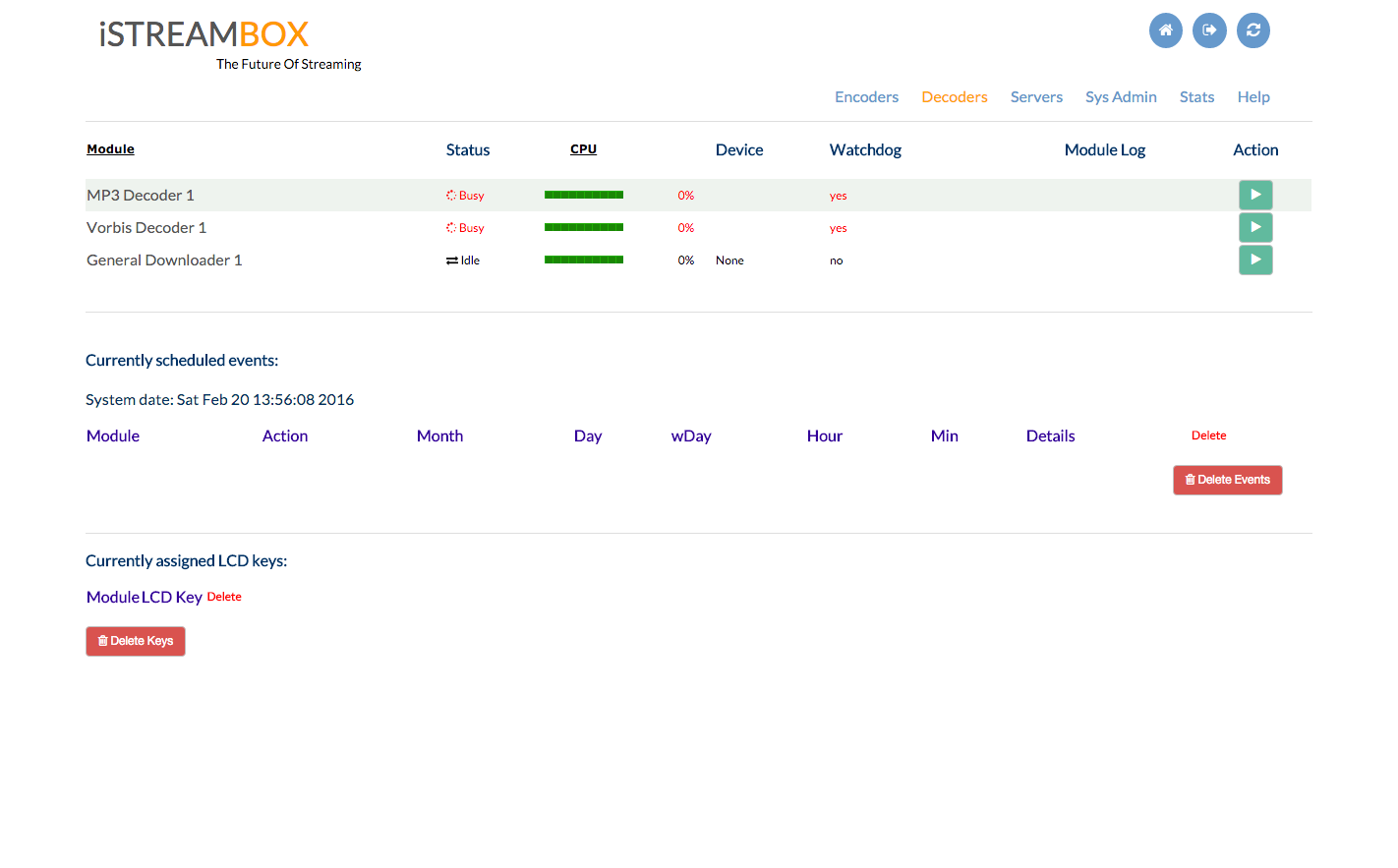The width and height of the screenshot is (1398, 868).
Task: Open the Servers section
Action: pos(1036,96)
